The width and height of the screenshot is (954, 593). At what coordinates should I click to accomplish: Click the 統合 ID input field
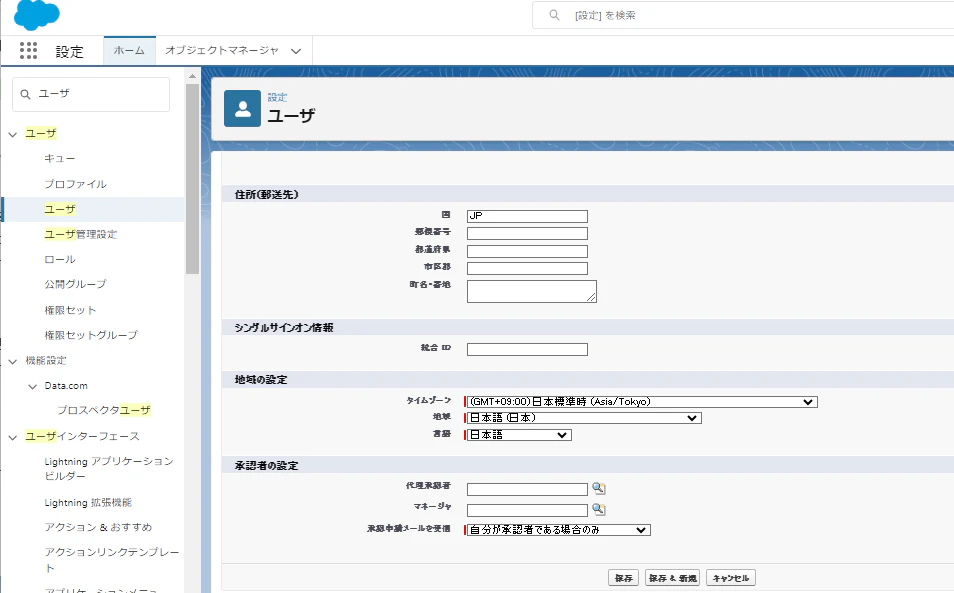click(x=527, y=349)
